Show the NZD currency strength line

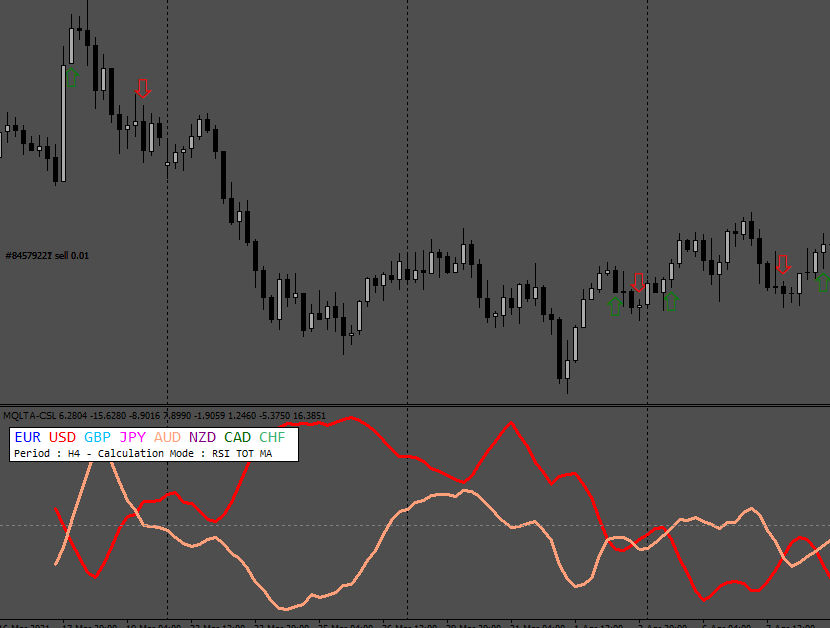[x=202, y=437]
